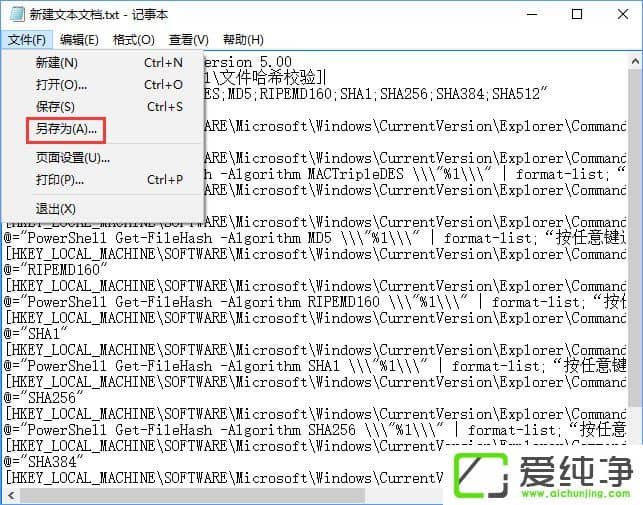Click the line reading @="SHA1"
This screenshot has width=643, height=505.
point(36,334)
